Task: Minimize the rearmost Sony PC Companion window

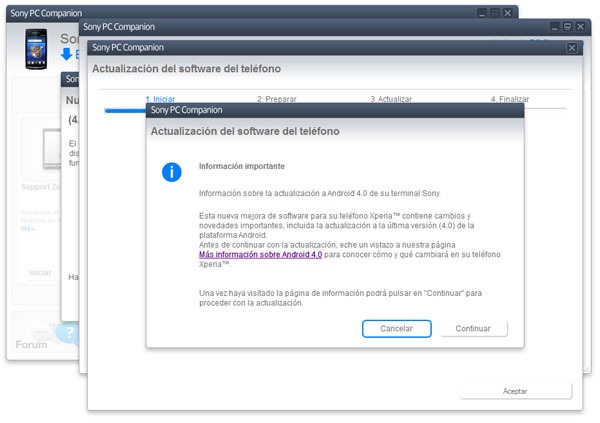Action: [482, 13]
